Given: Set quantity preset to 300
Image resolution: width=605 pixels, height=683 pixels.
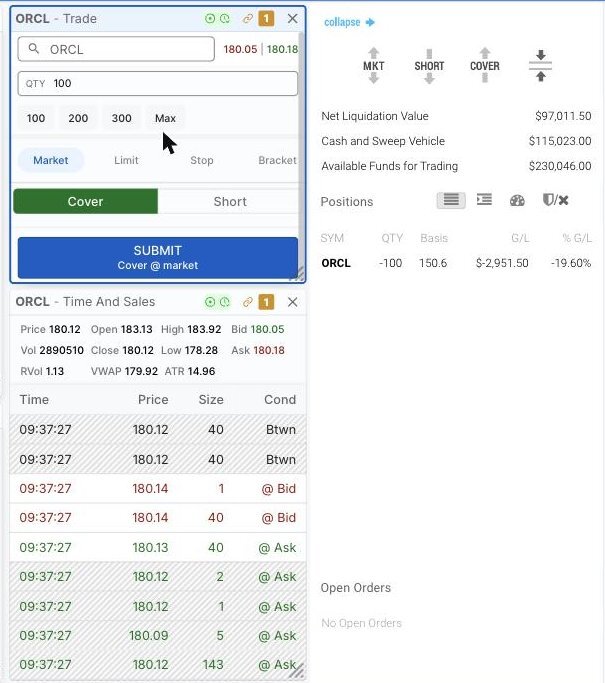Looking at the screenshot, I should point(121,118).
